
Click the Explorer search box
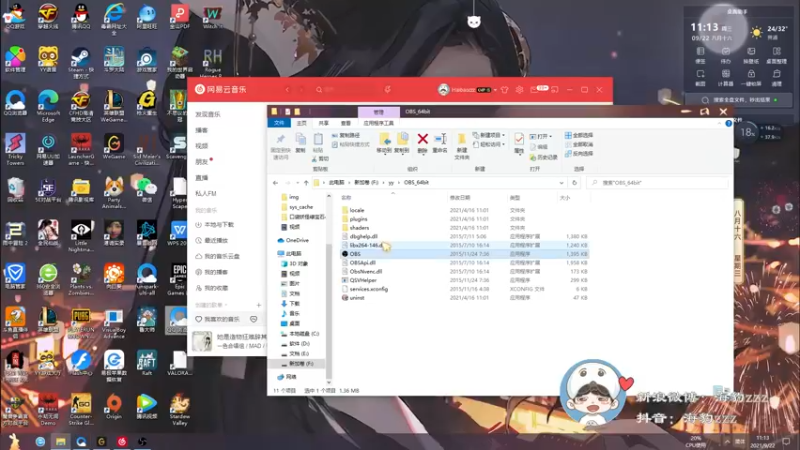(x=658, y=183)
